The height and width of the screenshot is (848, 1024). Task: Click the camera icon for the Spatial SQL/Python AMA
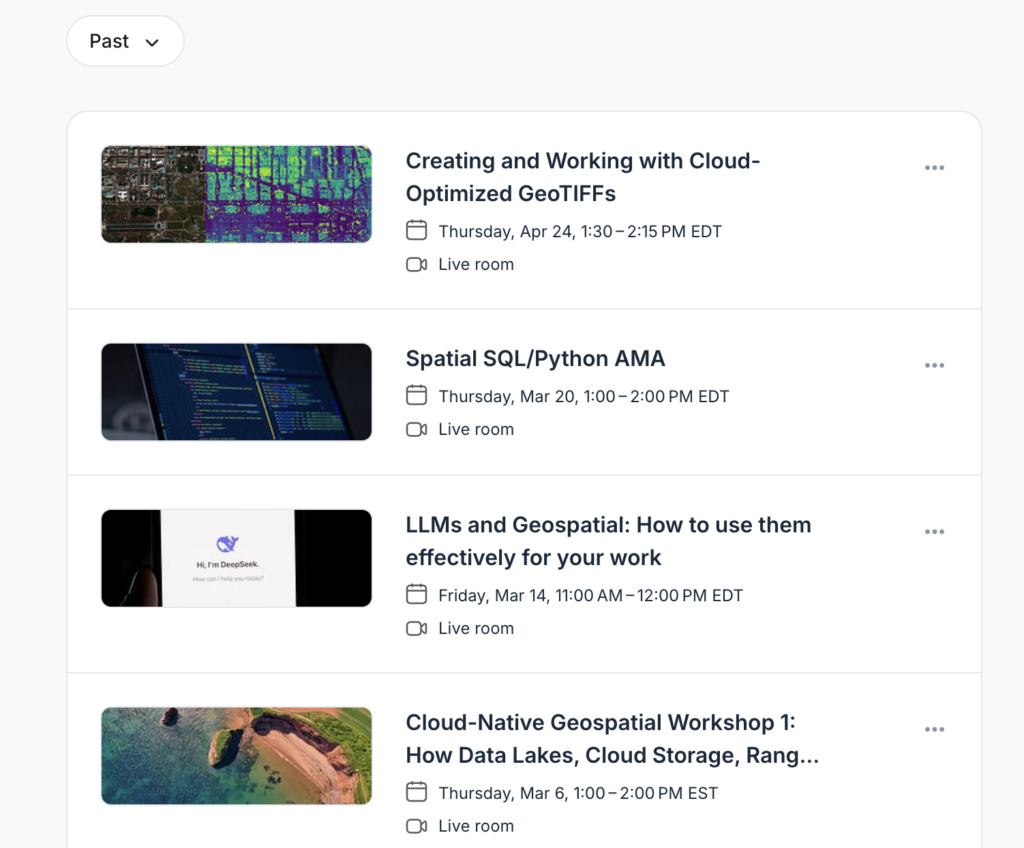pyautogui.click(x=417, y=429)
